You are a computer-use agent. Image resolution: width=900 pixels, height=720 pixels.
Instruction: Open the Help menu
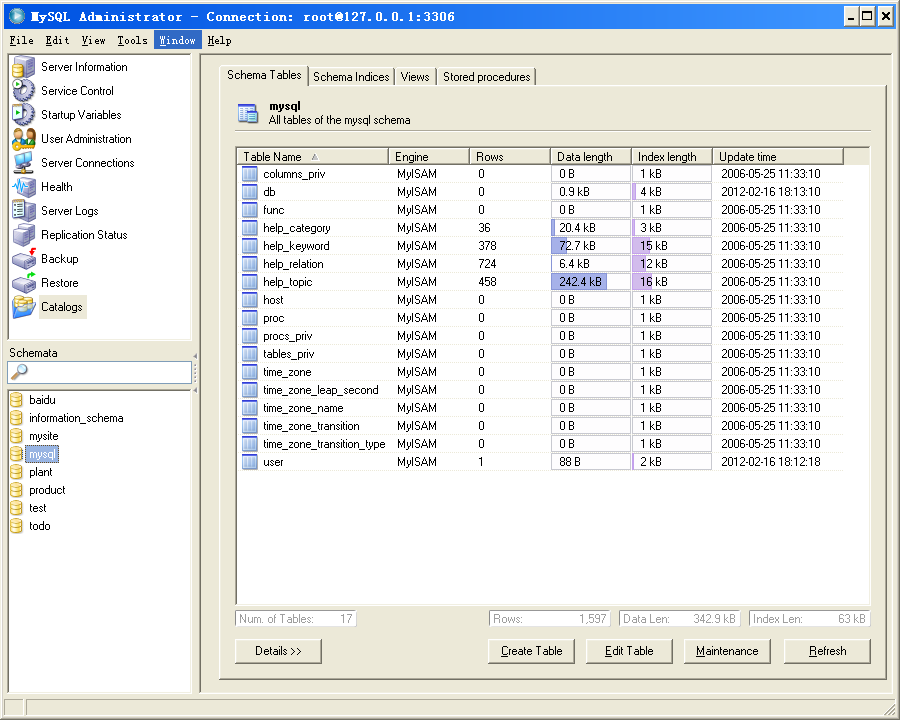pyautogui.click(x=219, y=40)
